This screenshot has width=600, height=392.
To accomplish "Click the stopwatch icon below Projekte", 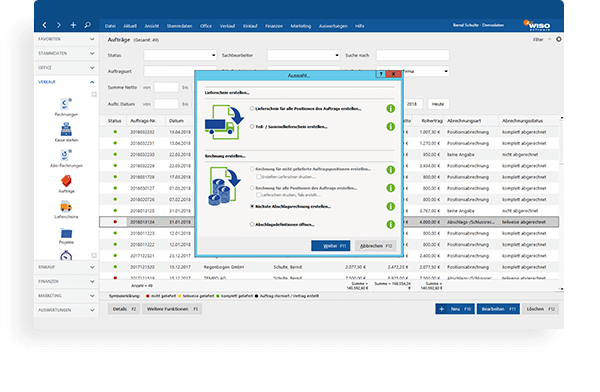I will click(66, 255).
